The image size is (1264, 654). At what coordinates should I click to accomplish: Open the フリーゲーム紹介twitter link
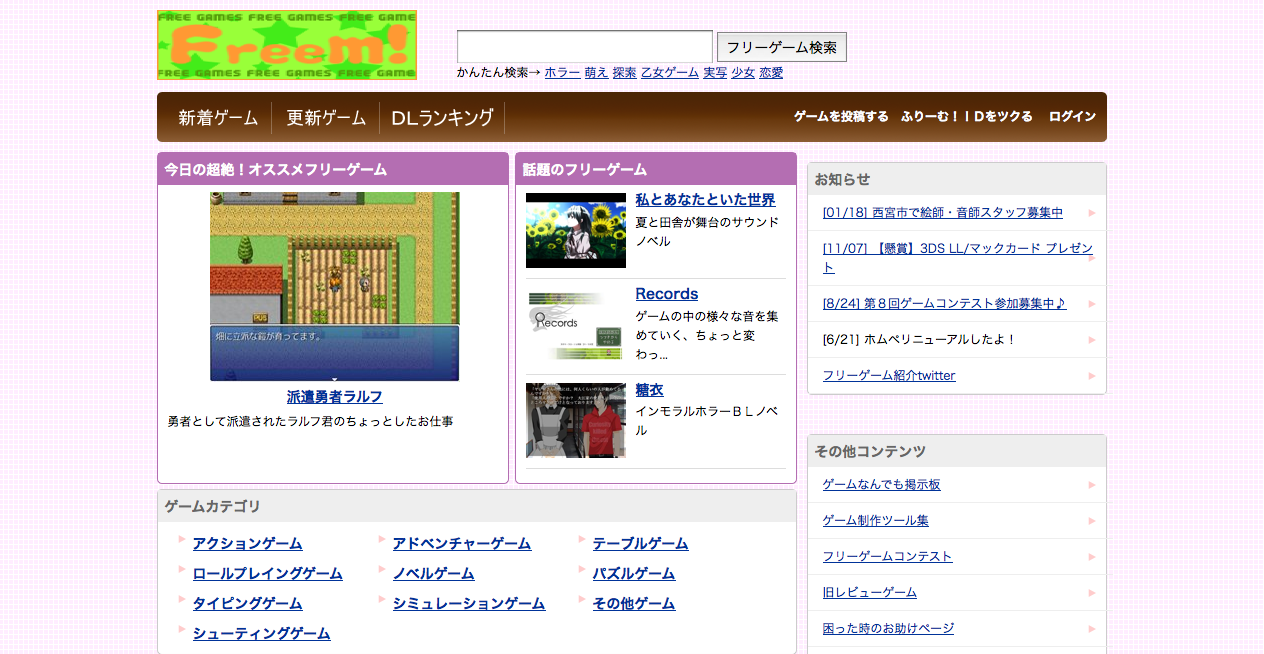pyautogui.click(x=889, y=376)
